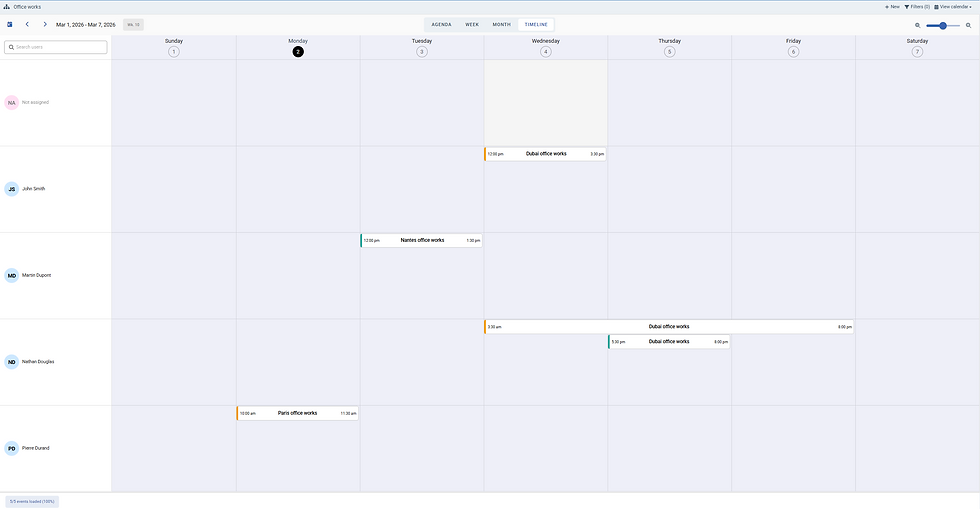The width and height of the screenshot is (980, 509).
Task: Select Saturday day 7 circle
Action: pos(917,52)
